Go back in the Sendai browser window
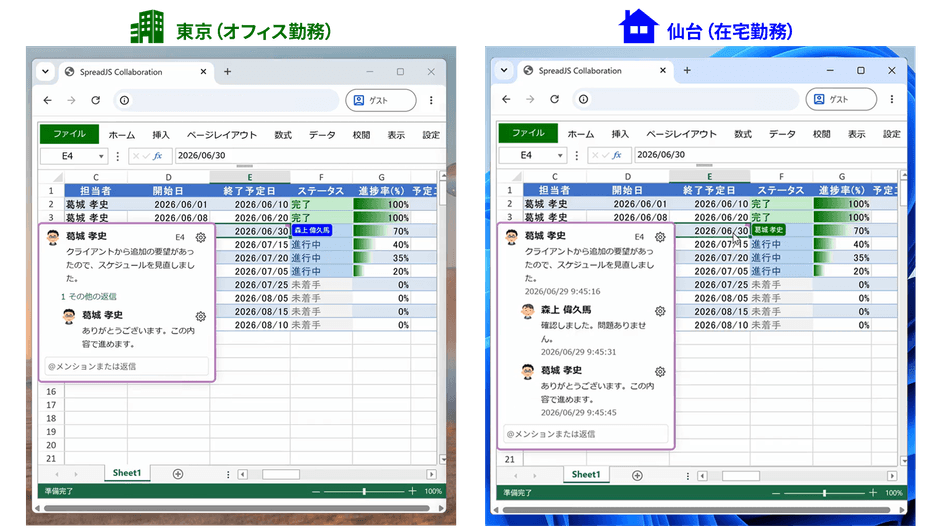This screenshot has height=529, width=940. [x=507, y=99]
